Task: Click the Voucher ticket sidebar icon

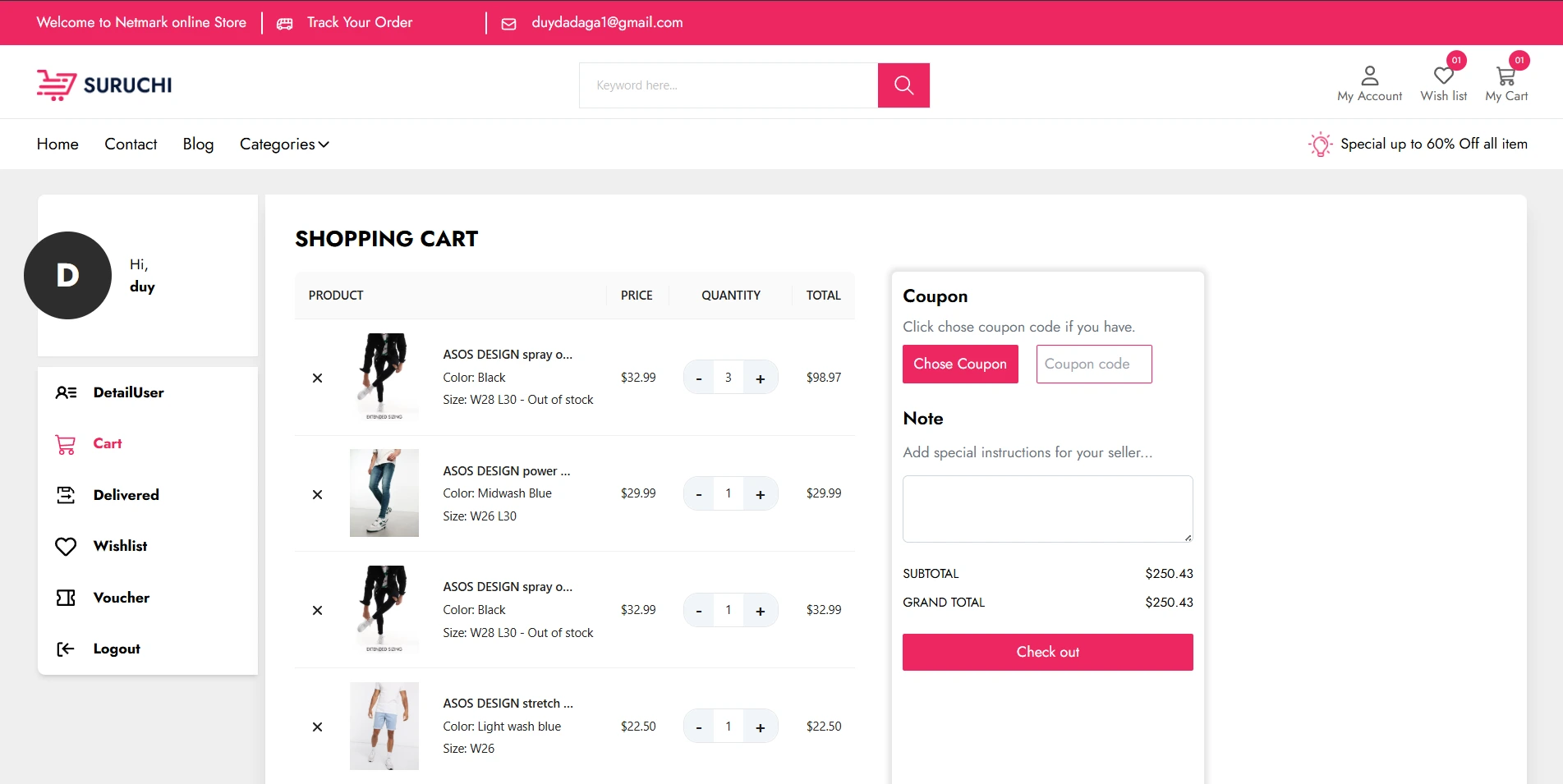Action: coord(66,598)
